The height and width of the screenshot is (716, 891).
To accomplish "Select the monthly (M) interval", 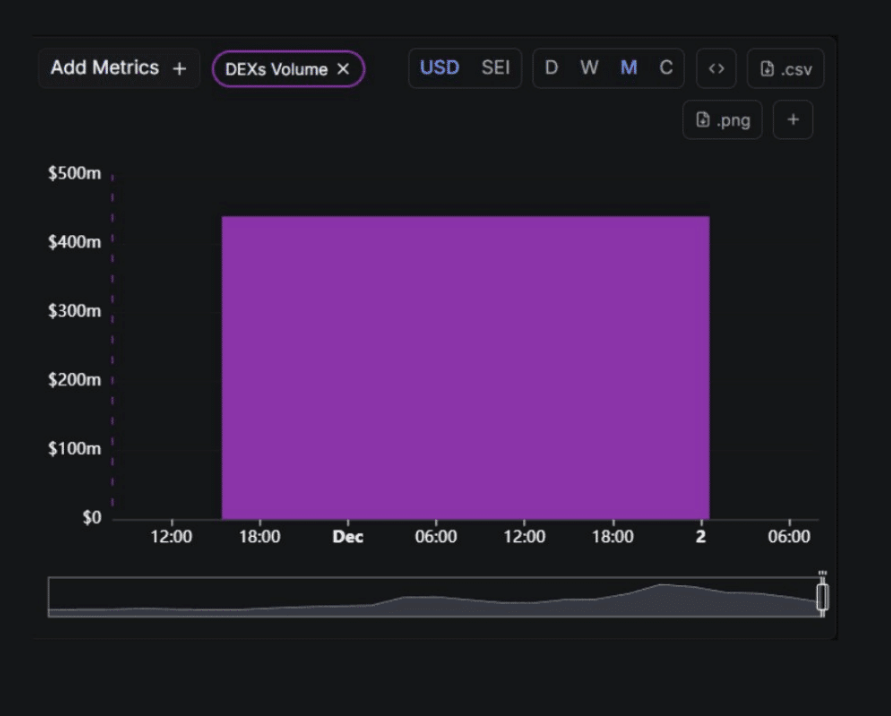I will click(x=629, y=68).
